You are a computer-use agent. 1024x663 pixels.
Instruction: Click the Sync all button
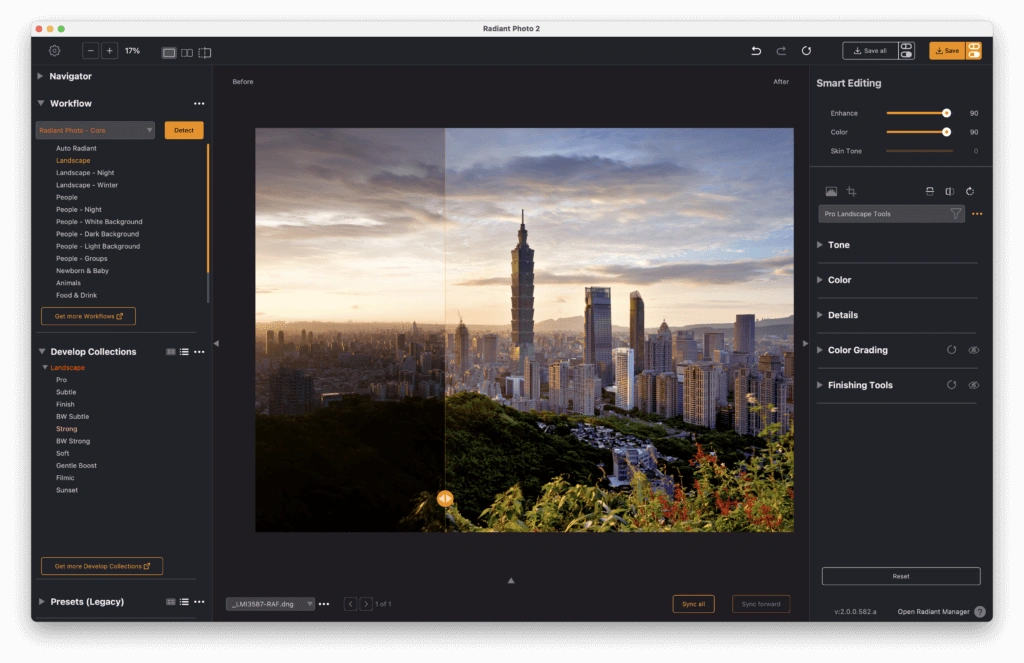693,604
